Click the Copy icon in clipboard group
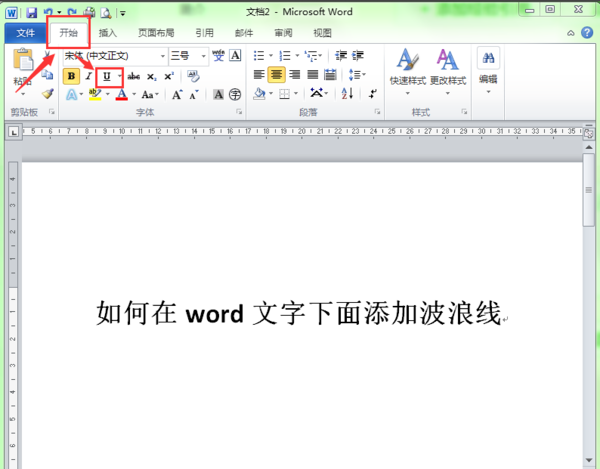Viewport: 600px width, 469px height. (x=47, y=74)
